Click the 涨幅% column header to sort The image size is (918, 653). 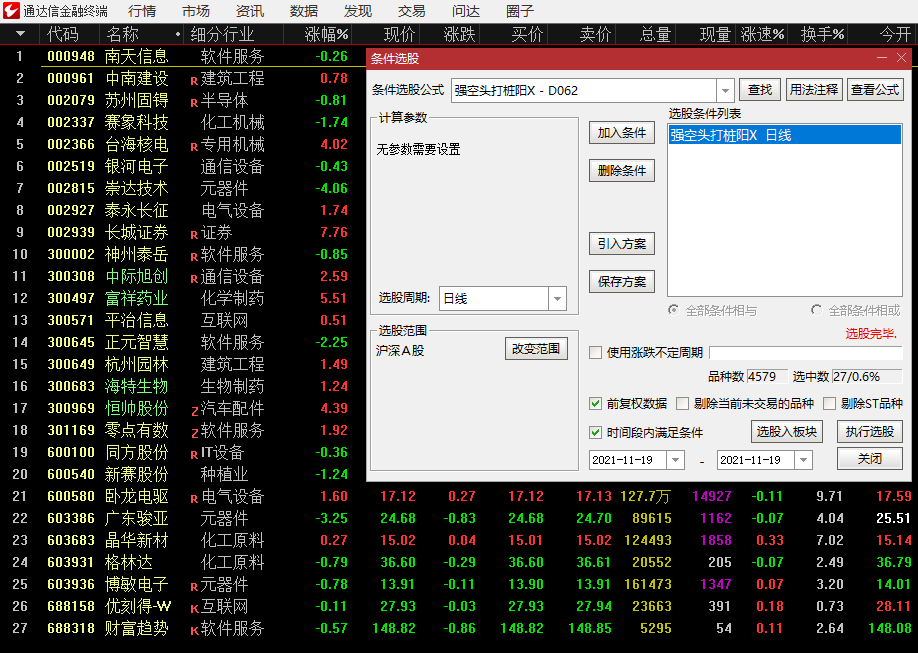pyautogui.click(x=327, y=34)
